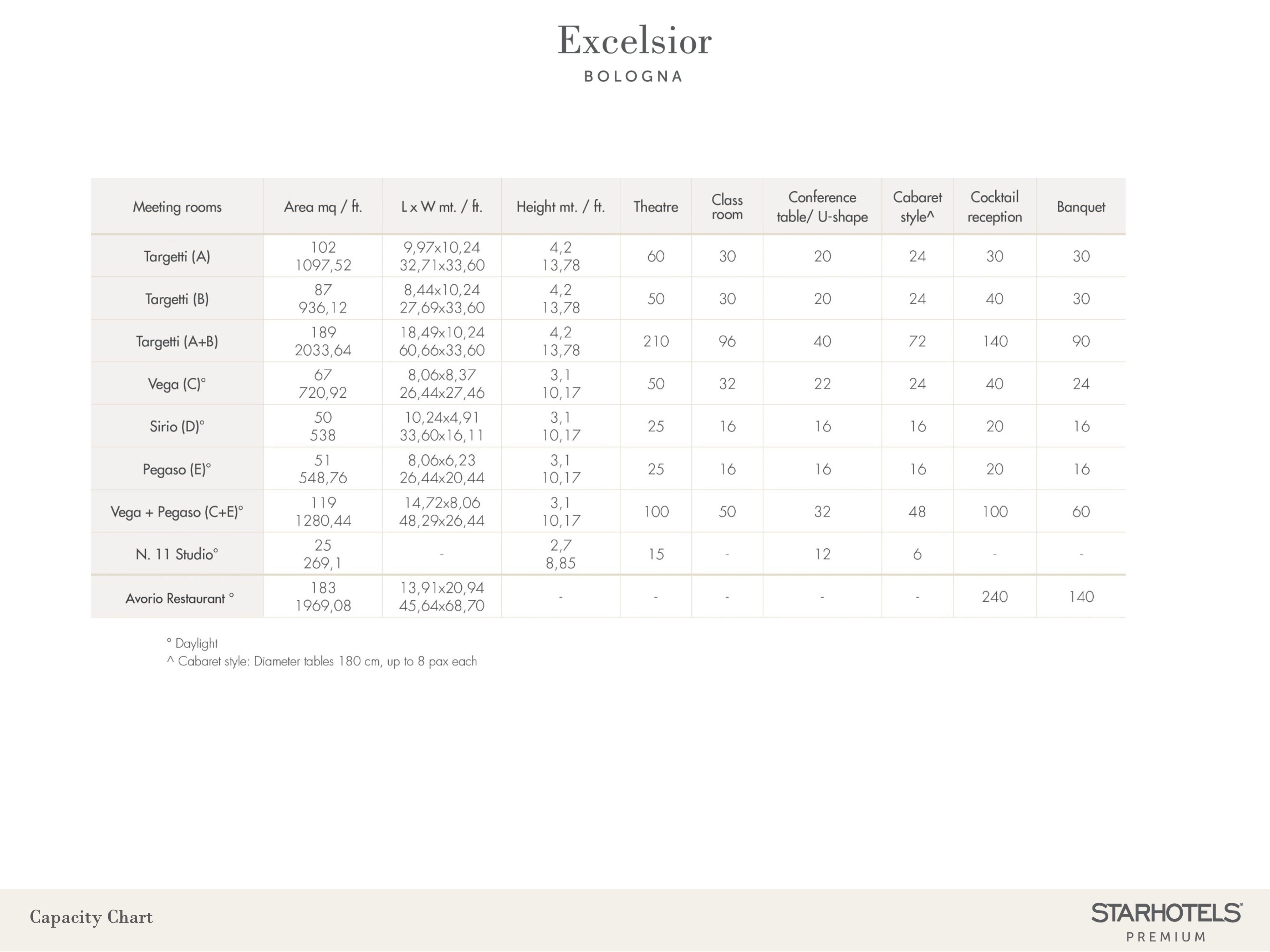Select the L x W mt. / ft. header
The image size is (1270, 952).
coord(442,207)
